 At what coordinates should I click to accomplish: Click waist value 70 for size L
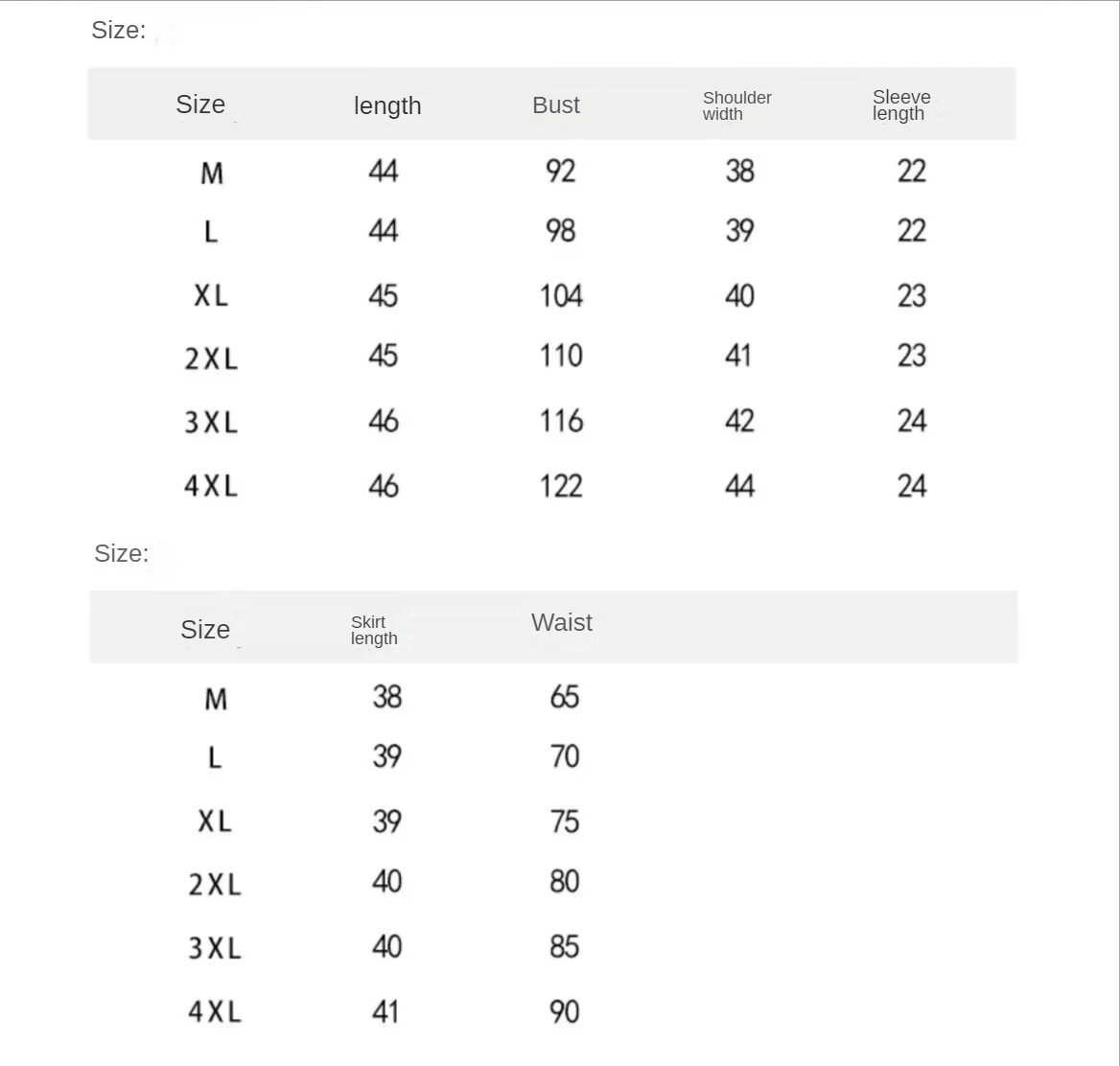(565, 757)
